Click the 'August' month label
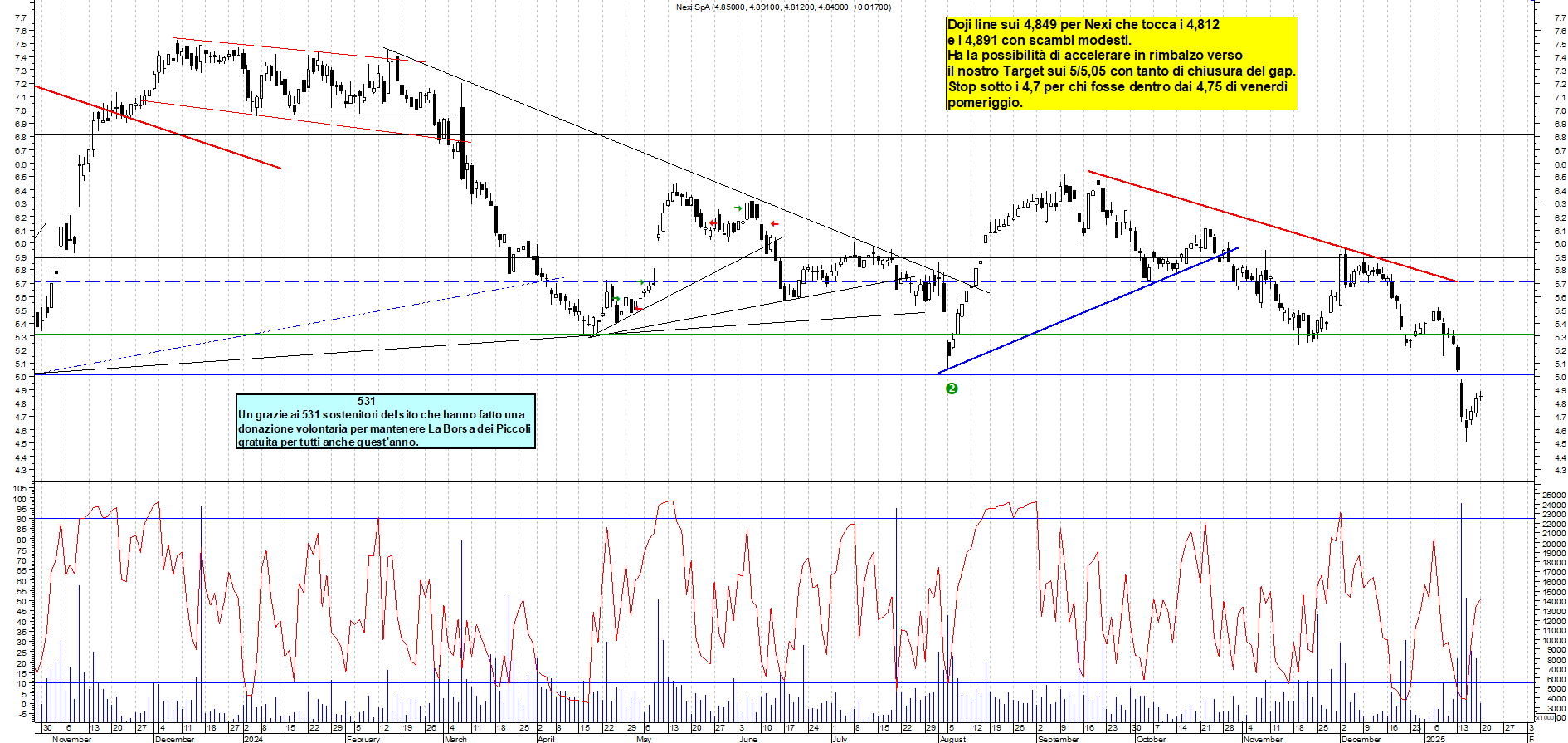Screen dimensions: 1568x743 click(x=952, y=739)
